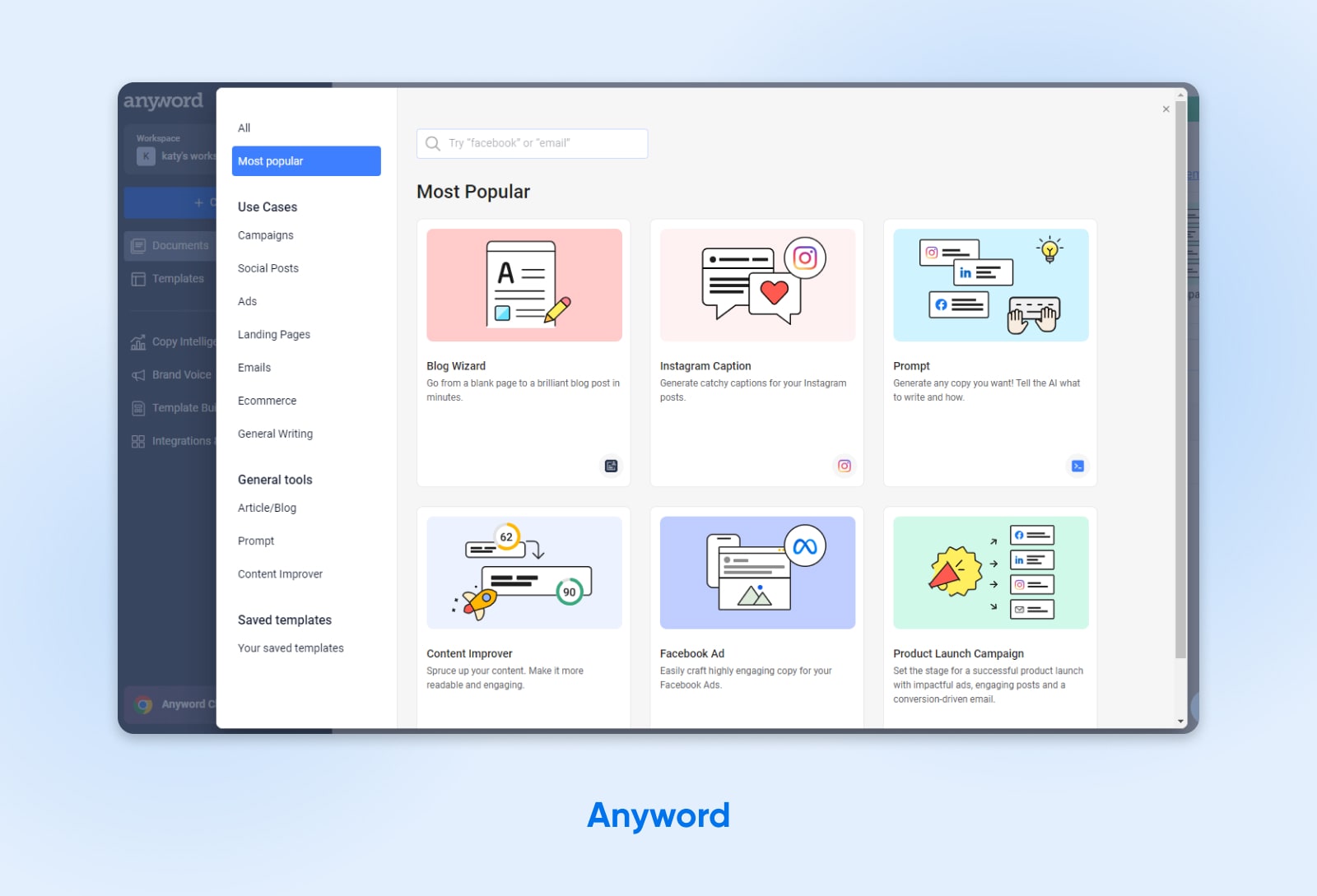Click the search magnifier icon

pyautogui.click(x=433, y=143)
